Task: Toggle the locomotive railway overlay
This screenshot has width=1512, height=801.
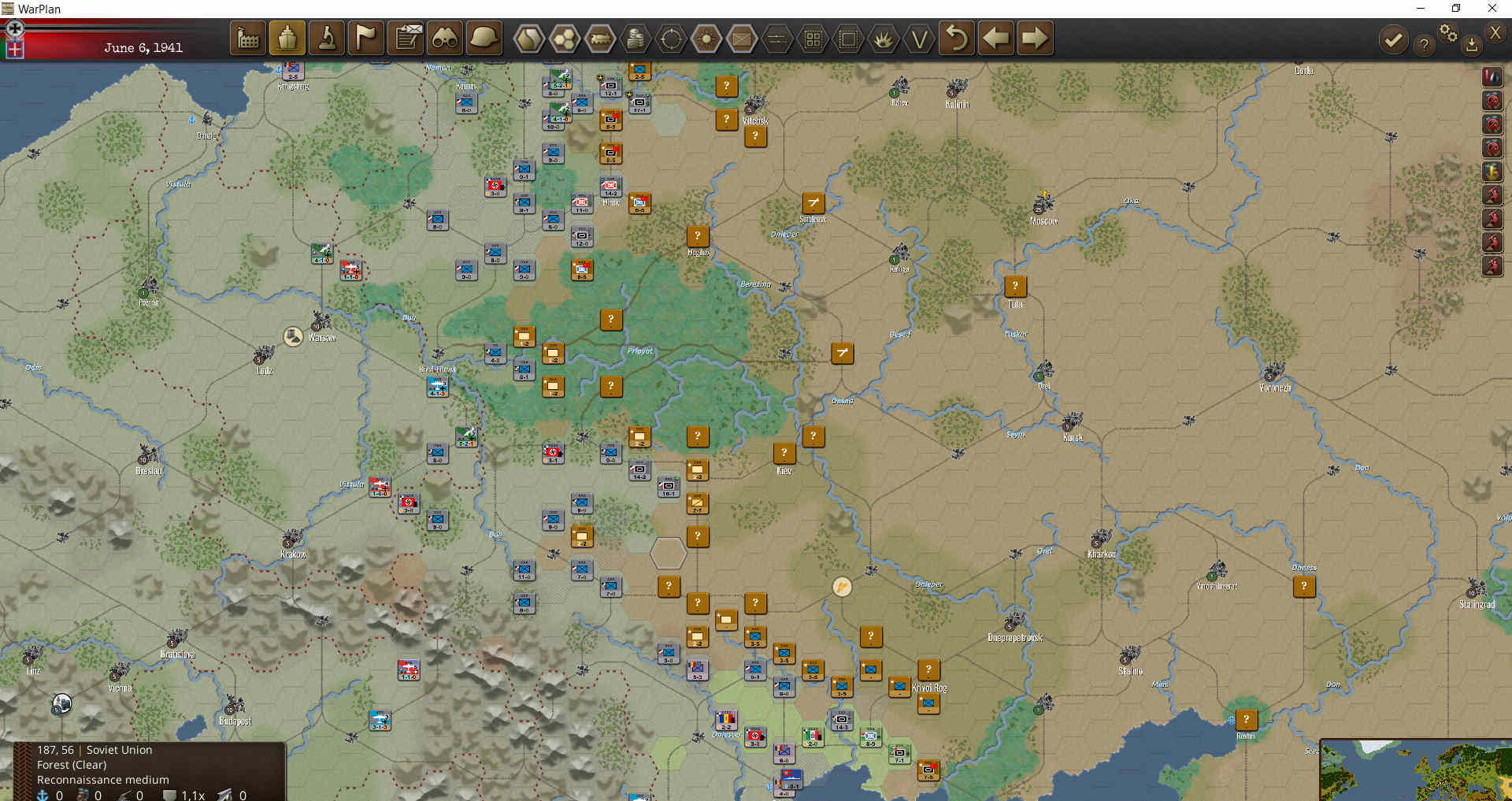Action: pos(600,39)
